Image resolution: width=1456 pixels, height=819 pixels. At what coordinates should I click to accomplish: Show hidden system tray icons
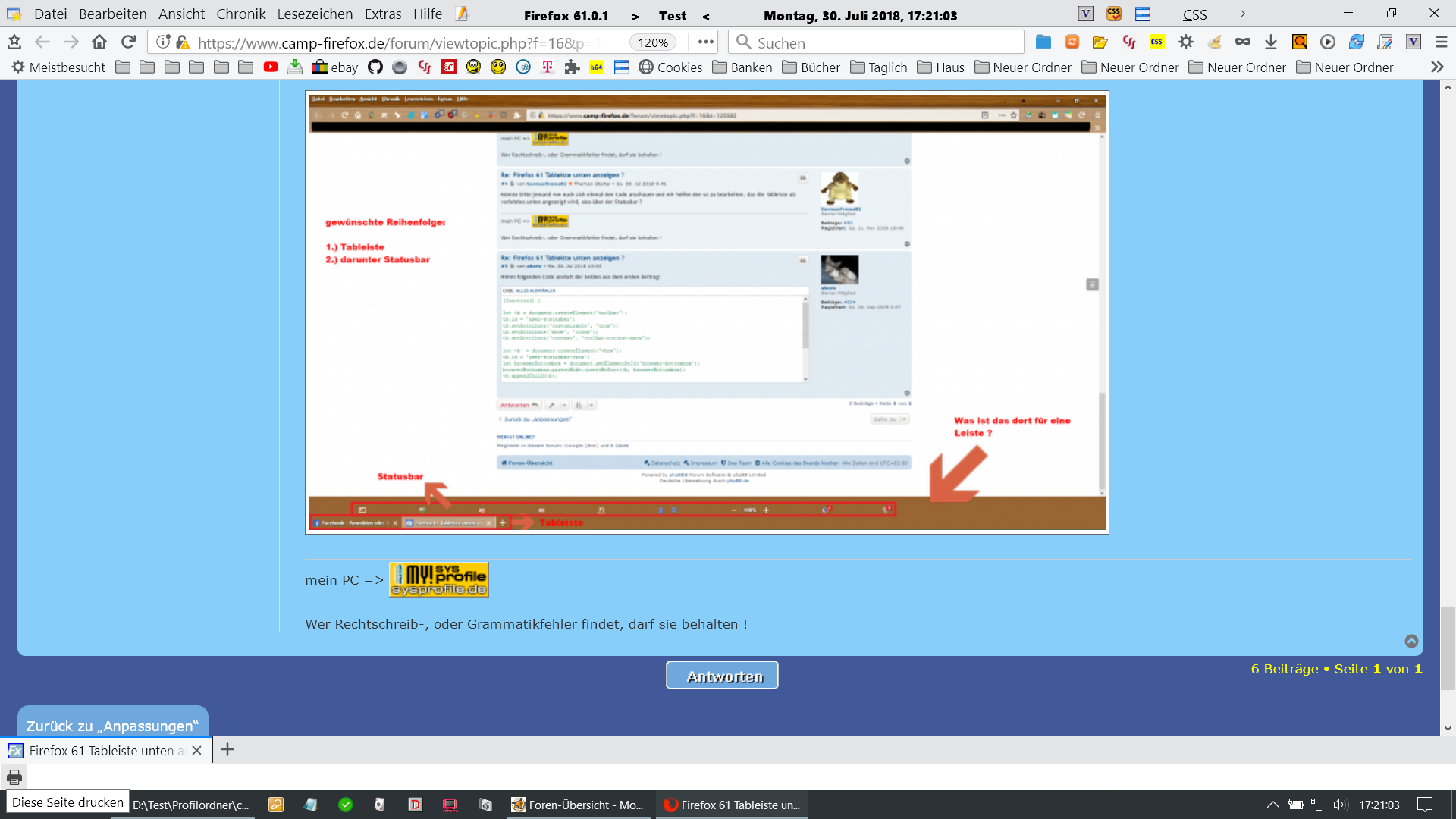click(1273, 805)
